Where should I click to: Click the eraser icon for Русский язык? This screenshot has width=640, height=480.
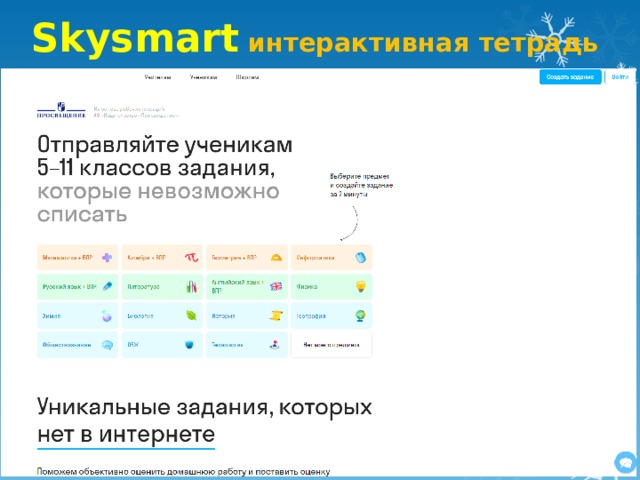pyautogui.click(x=107, y=286)
